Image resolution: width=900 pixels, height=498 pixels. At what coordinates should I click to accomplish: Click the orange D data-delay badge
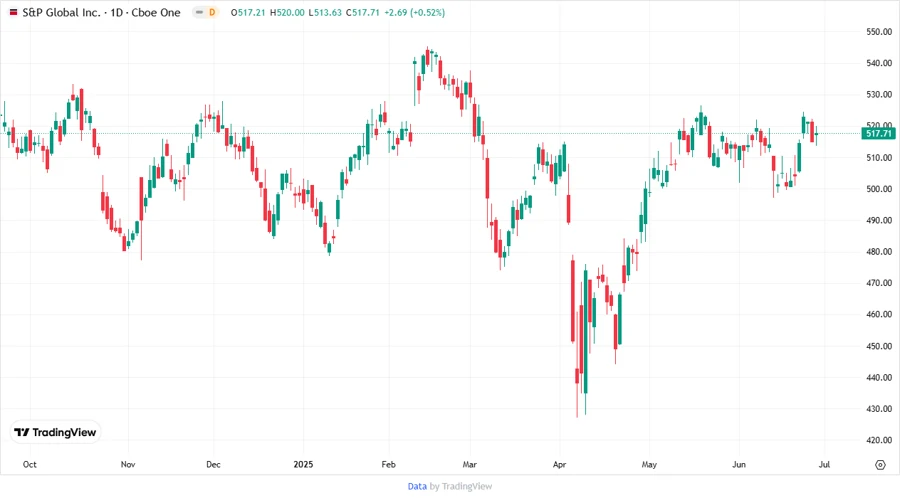coord(212,12)
